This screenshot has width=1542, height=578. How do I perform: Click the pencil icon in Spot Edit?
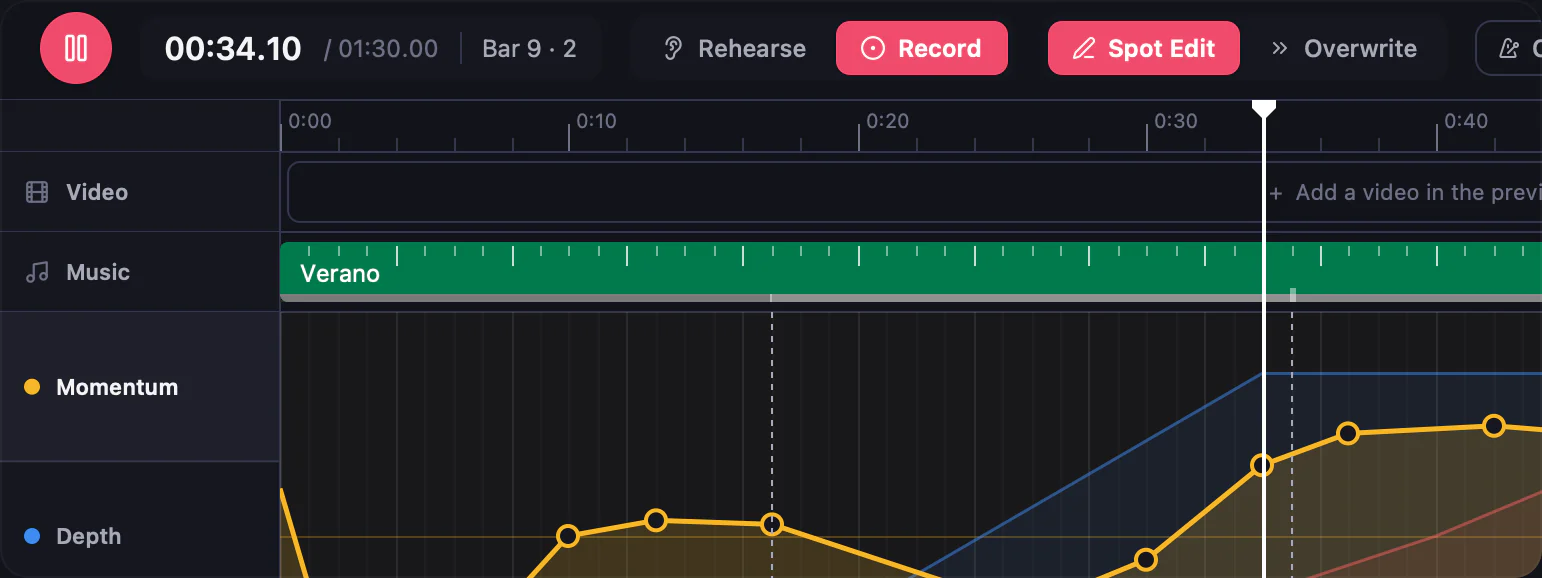pos(1083,48)
